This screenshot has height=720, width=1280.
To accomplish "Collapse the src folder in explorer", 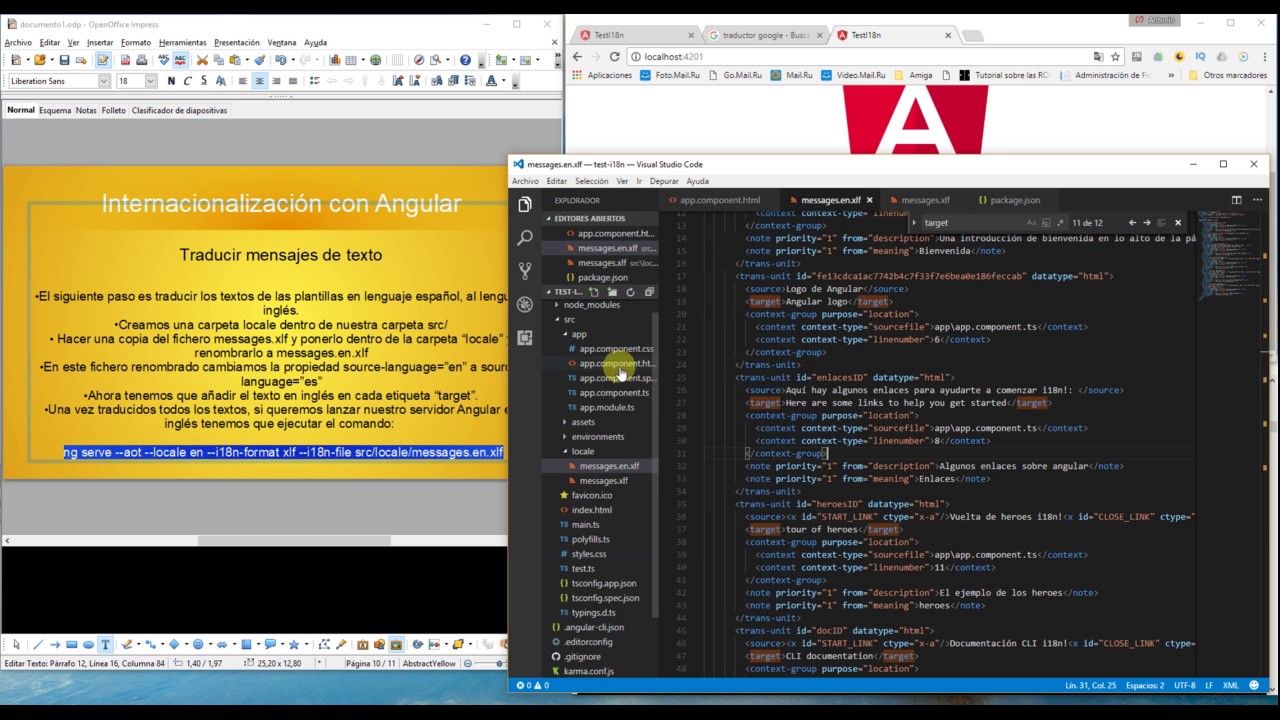I will pos(569,320).
